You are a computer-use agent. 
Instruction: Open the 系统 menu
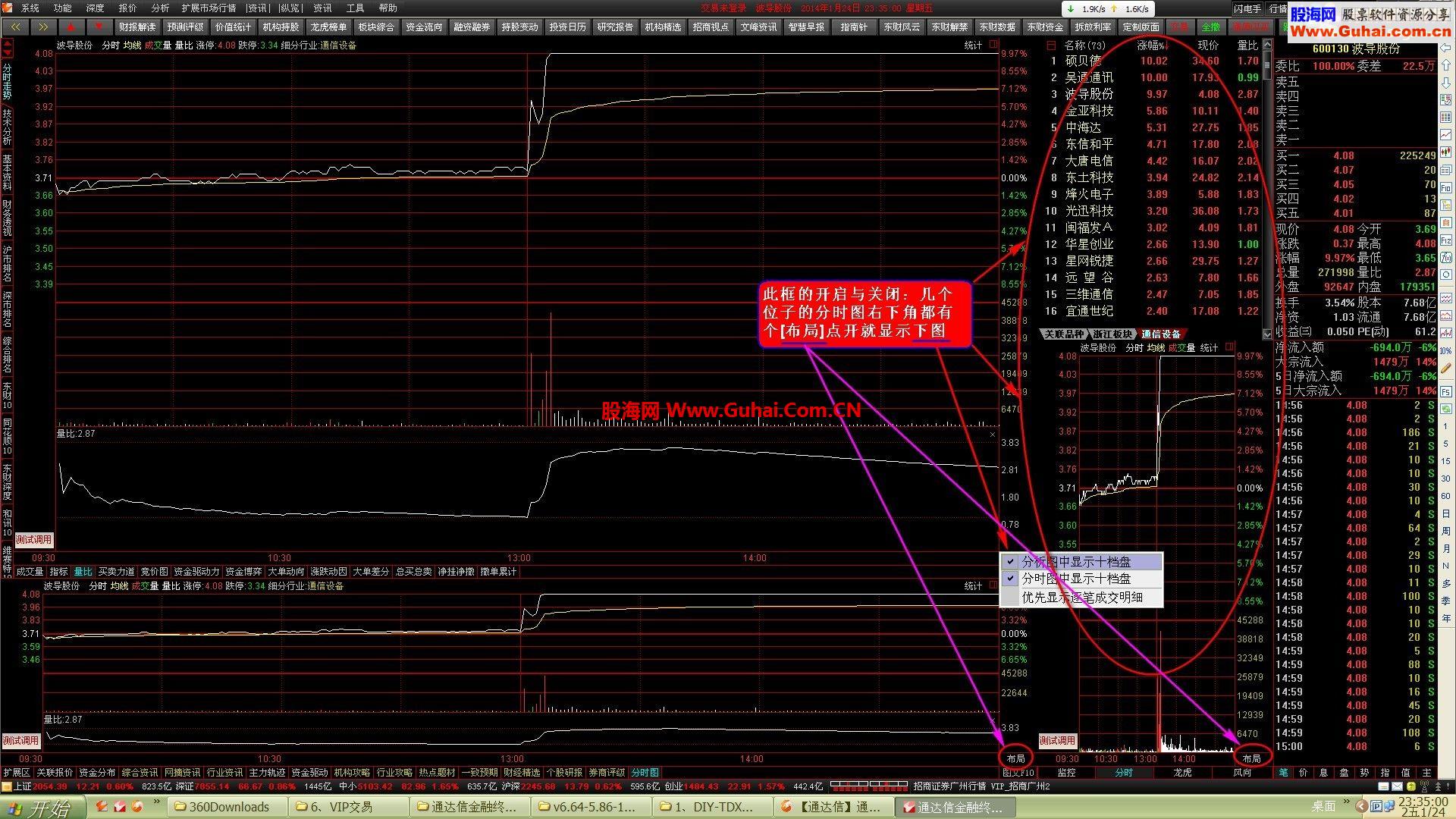pyautogui.click(x=30, y=8)
